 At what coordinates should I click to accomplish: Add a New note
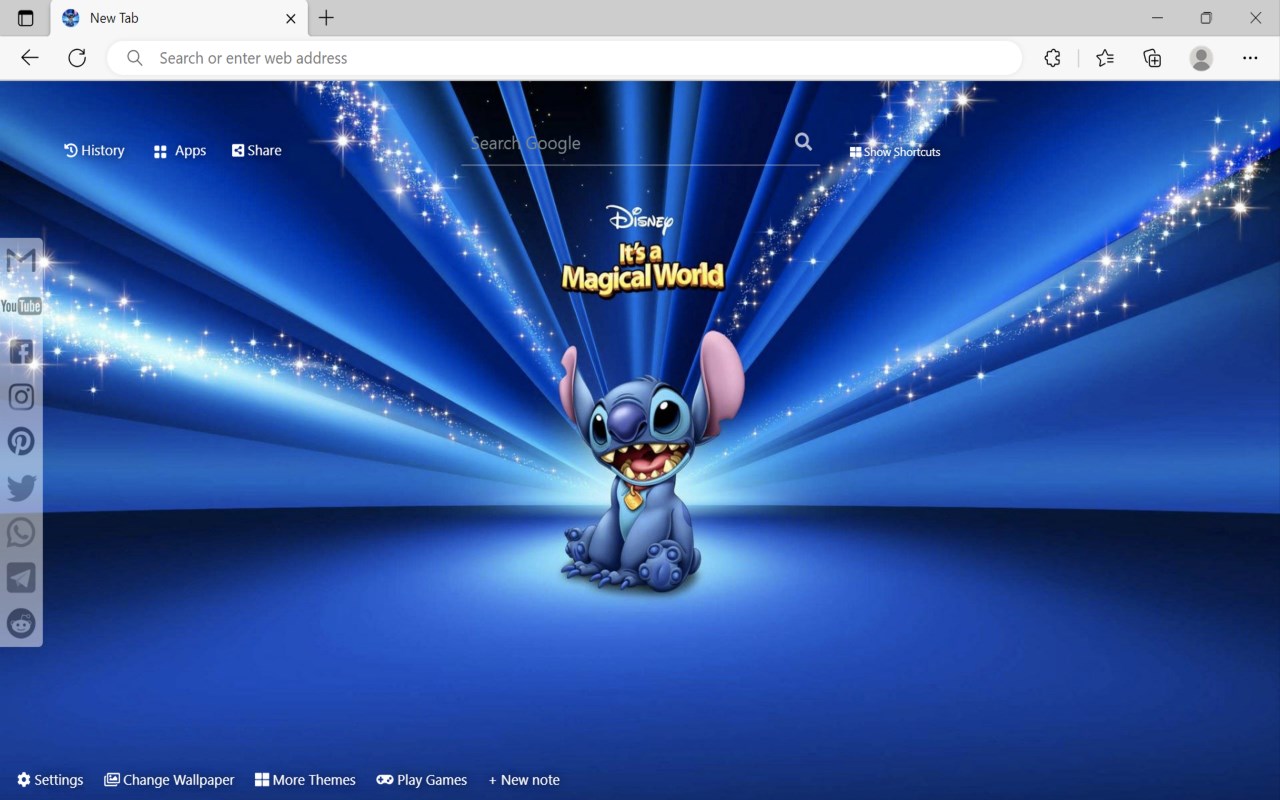[524, 780]
